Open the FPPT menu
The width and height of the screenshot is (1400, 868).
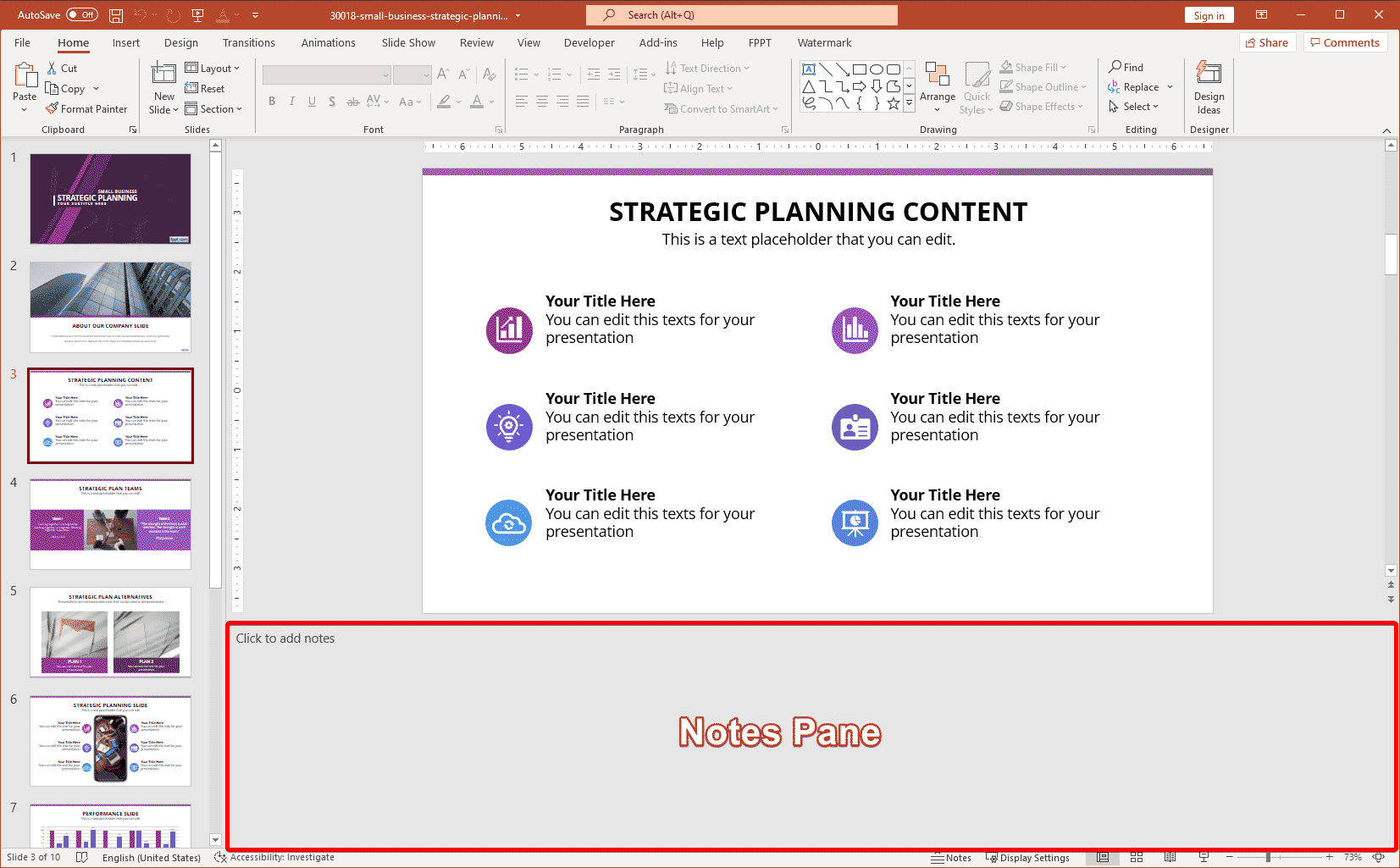coord(759,42)
